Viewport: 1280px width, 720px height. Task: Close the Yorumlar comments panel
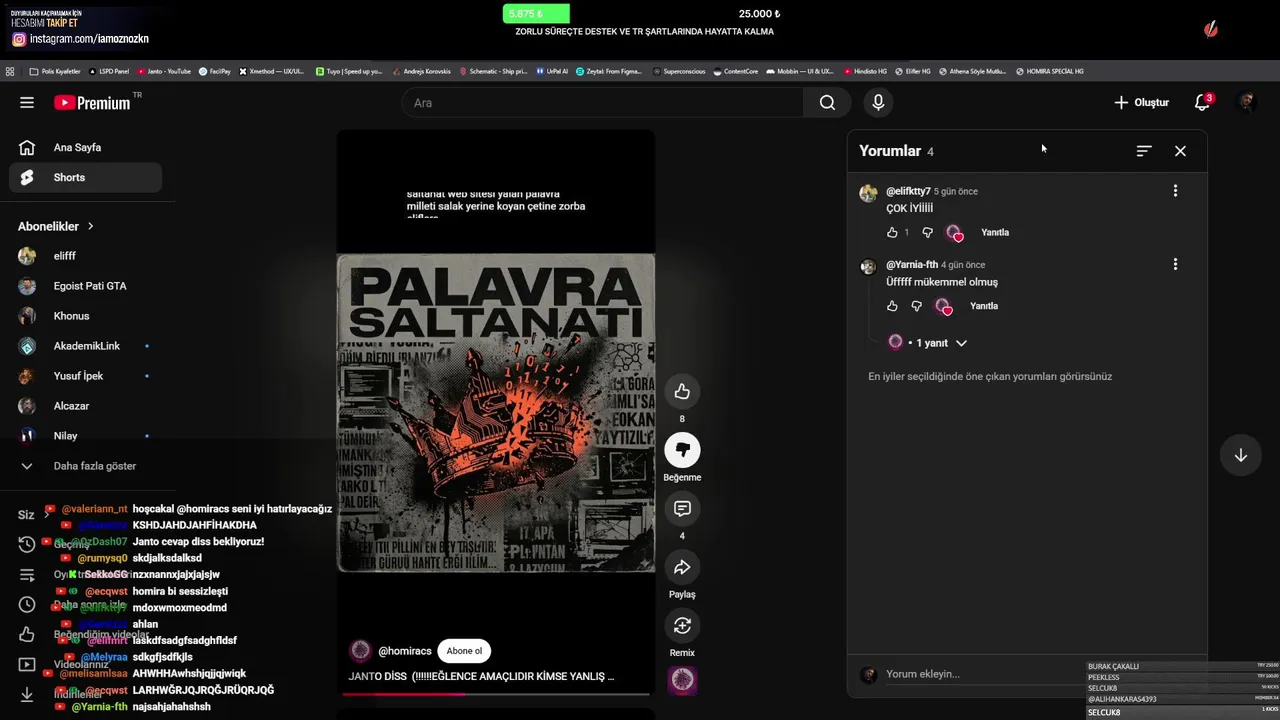tap(1180, 151)
